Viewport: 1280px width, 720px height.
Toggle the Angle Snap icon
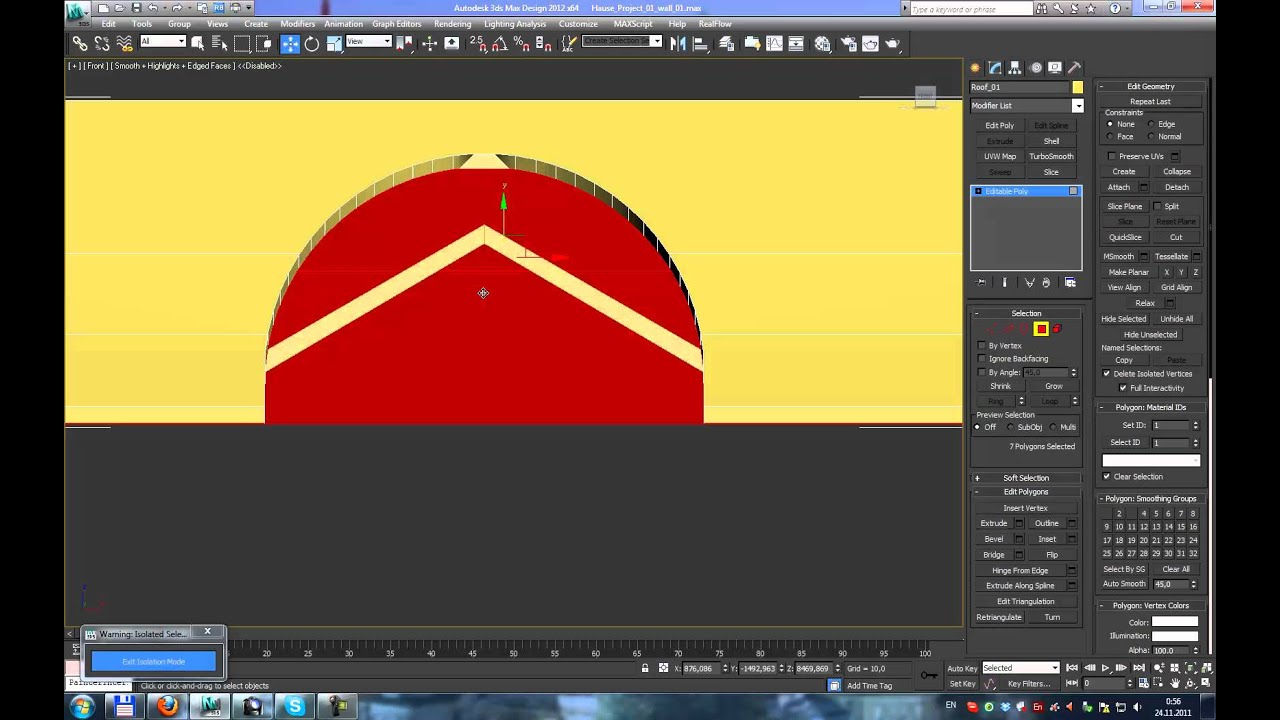(x=499, y=43)
